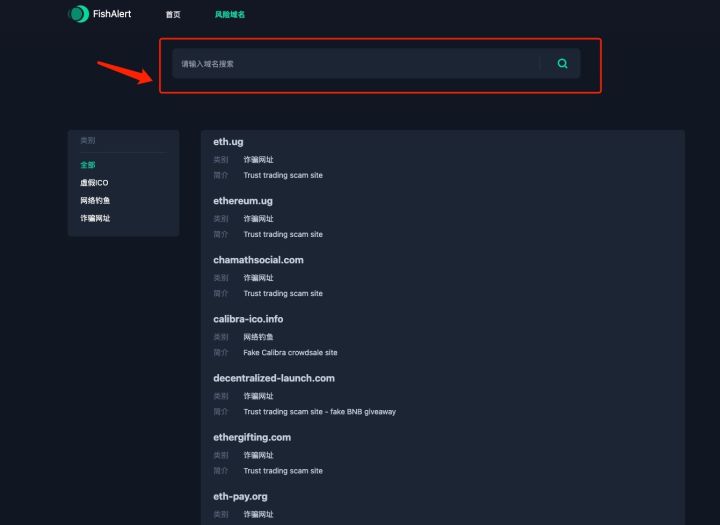Screen dimensions: 720x525
Task: Open the decentralized-launch.com entry
Action: 274,378
